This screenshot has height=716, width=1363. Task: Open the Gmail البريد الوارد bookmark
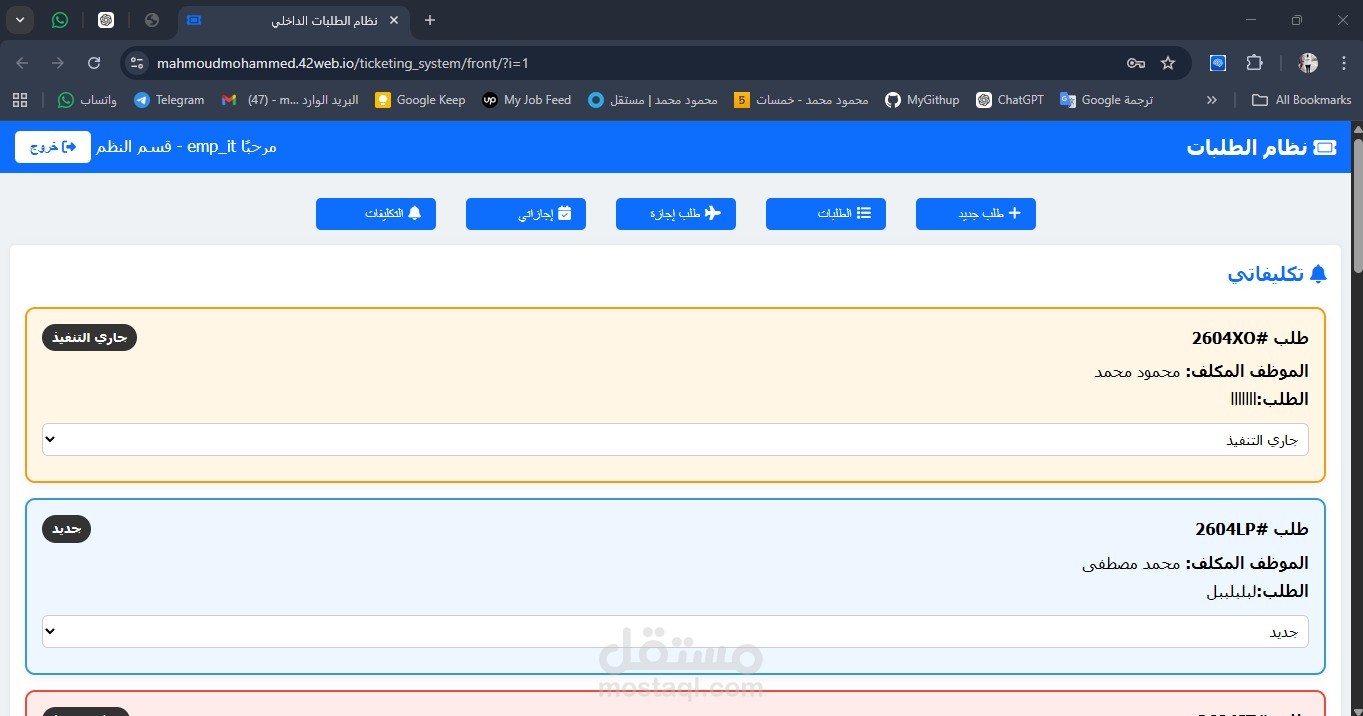coord(290,100)
